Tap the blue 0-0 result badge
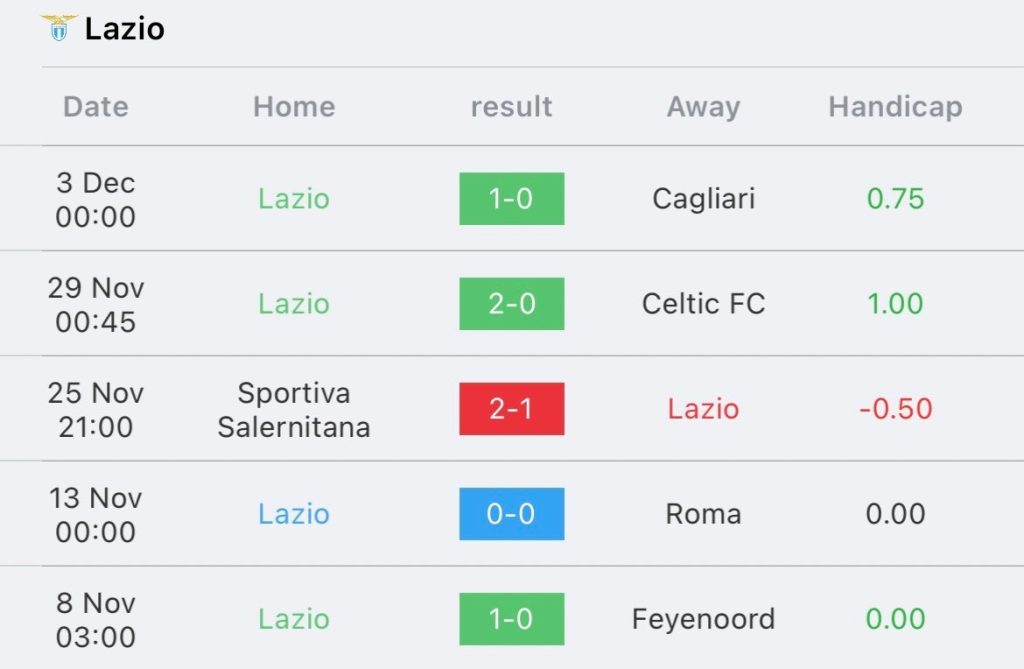The image size is (1024, 669). 511,514
